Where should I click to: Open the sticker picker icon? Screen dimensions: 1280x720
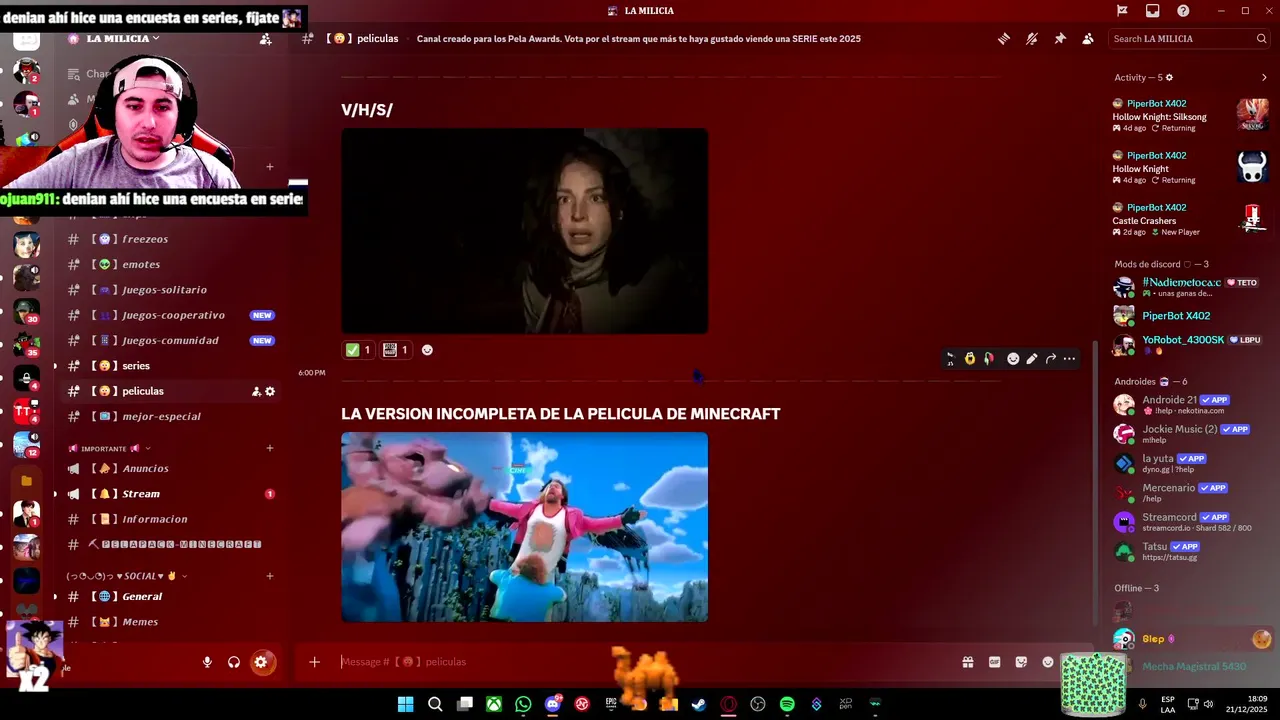tap(1021, 662)
